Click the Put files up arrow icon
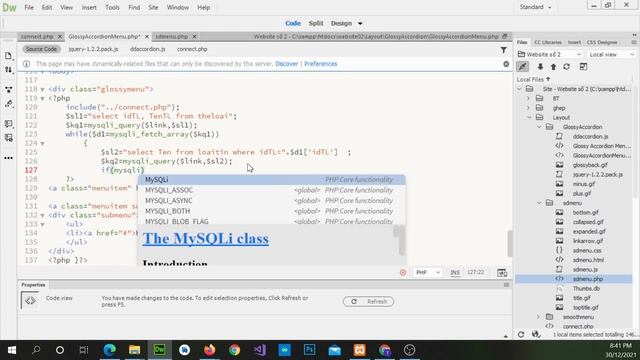 553,67
